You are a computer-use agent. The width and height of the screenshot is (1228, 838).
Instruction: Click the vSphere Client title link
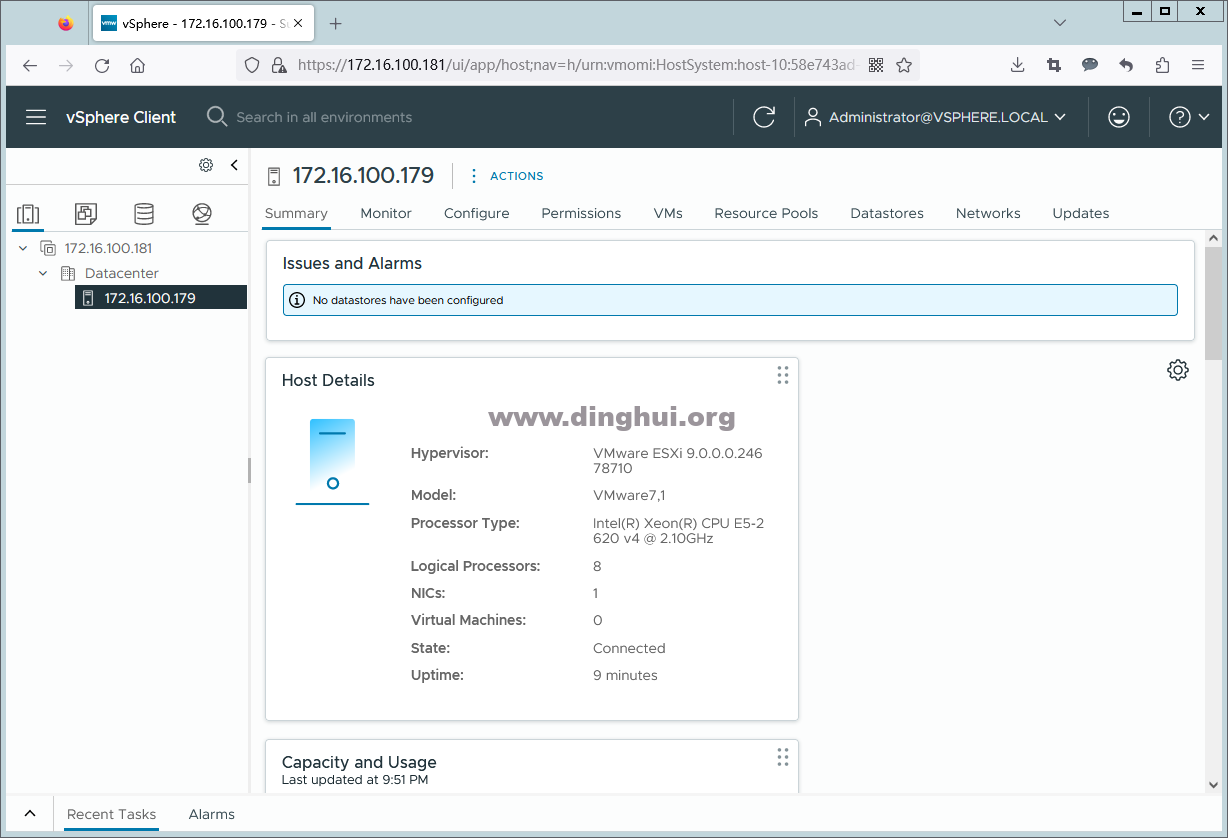121,117
